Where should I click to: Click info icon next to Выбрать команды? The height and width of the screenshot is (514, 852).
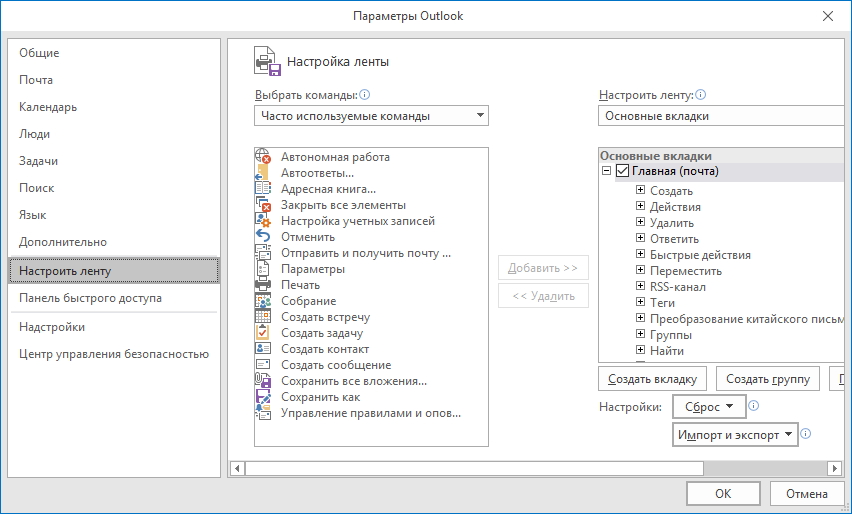(365, 95)
